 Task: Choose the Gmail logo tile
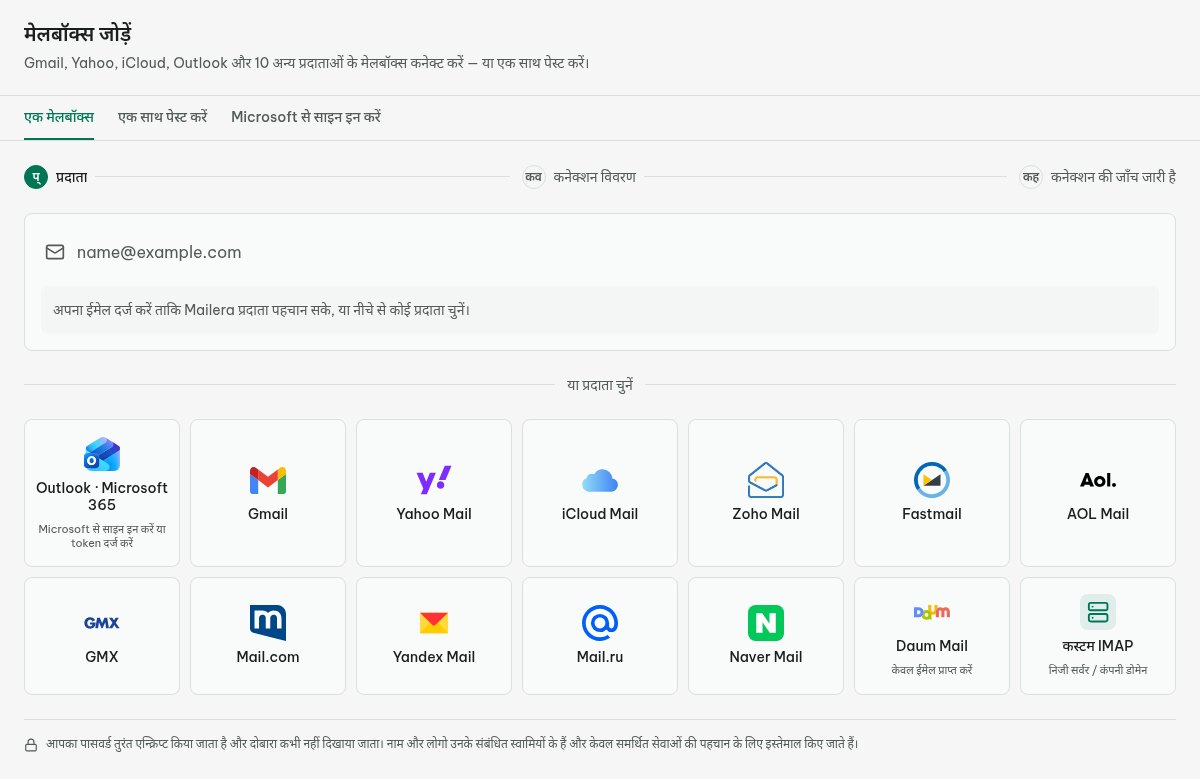tap(268, 493)
